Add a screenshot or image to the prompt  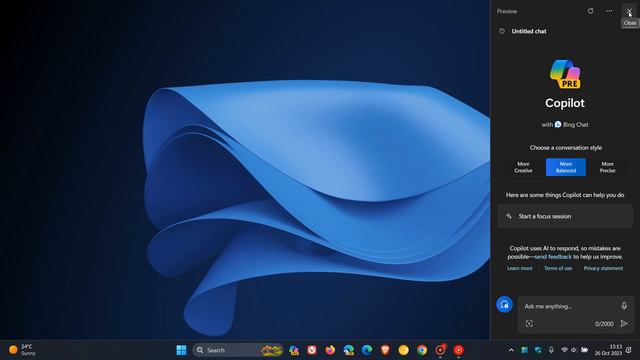coord(529,324)
